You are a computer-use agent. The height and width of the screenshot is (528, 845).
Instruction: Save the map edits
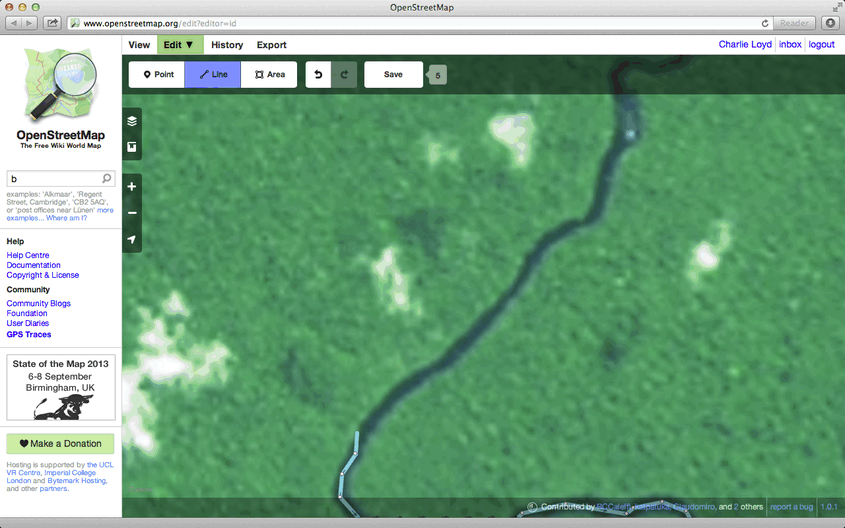pos(393,75)
